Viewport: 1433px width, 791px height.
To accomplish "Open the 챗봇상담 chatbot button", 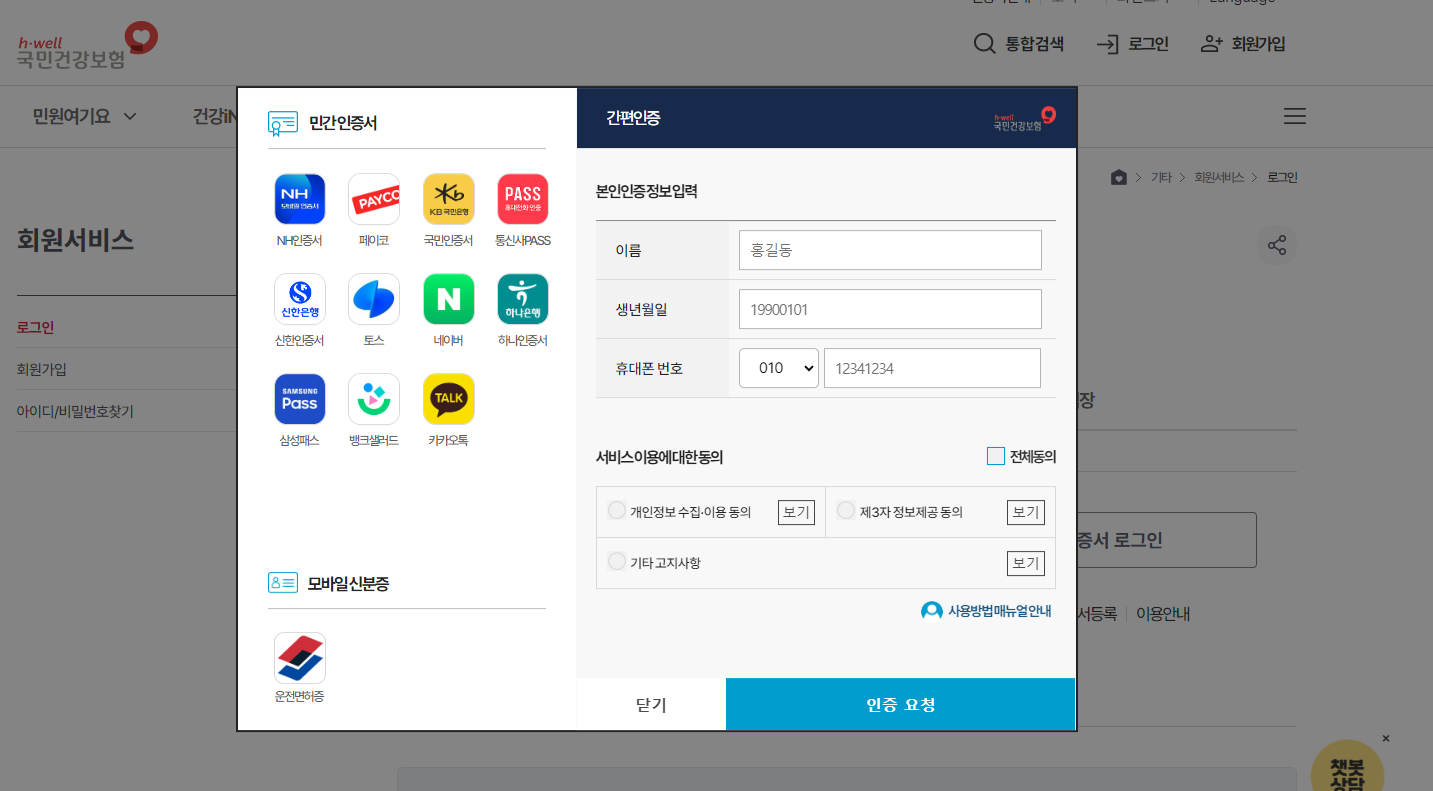I will 1347,768.
